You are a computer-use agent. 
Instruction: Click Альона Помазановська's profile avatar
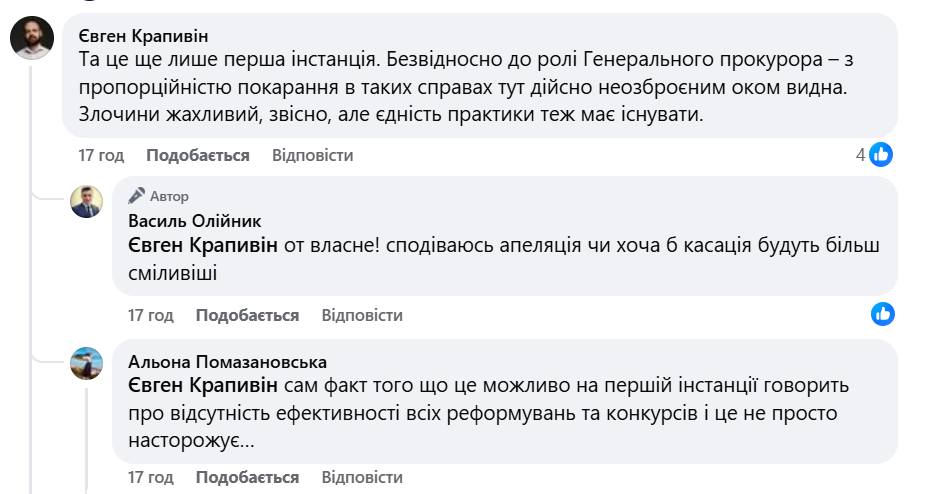87,363
